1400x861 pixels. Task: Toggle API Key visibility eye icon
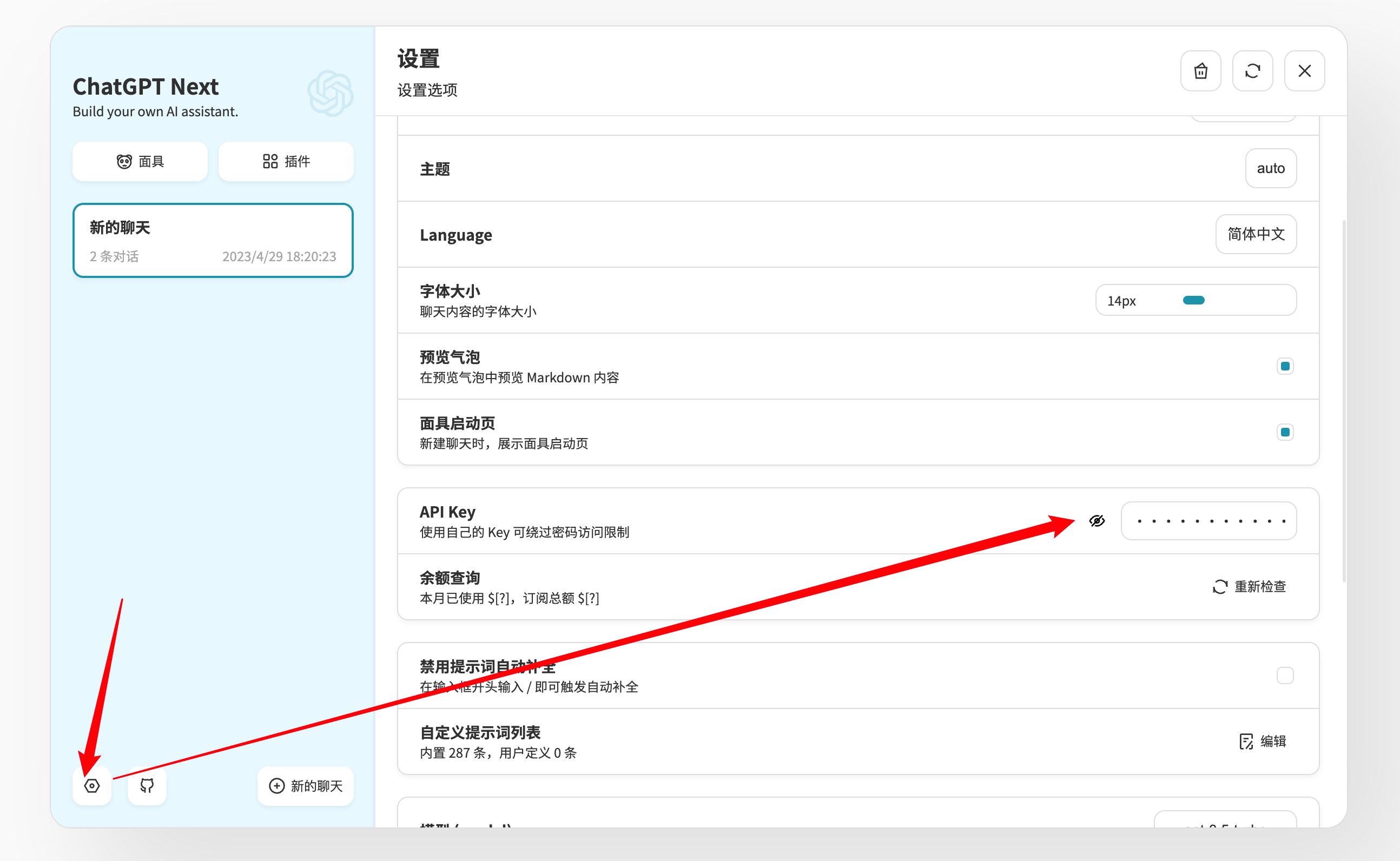[1097, 520]
